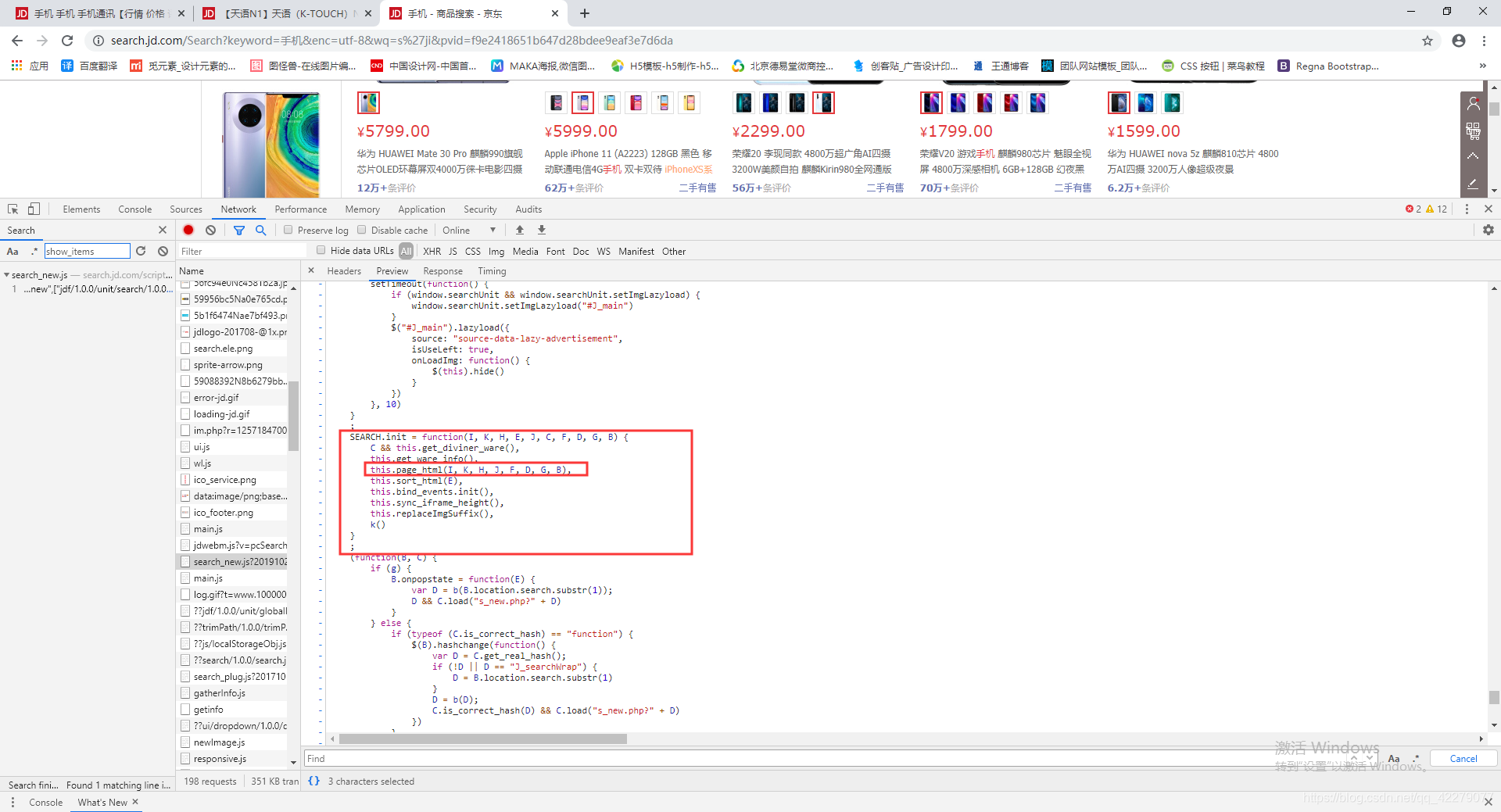
Task: Open the Online throttling dropdown
Action: click(469, 230)
